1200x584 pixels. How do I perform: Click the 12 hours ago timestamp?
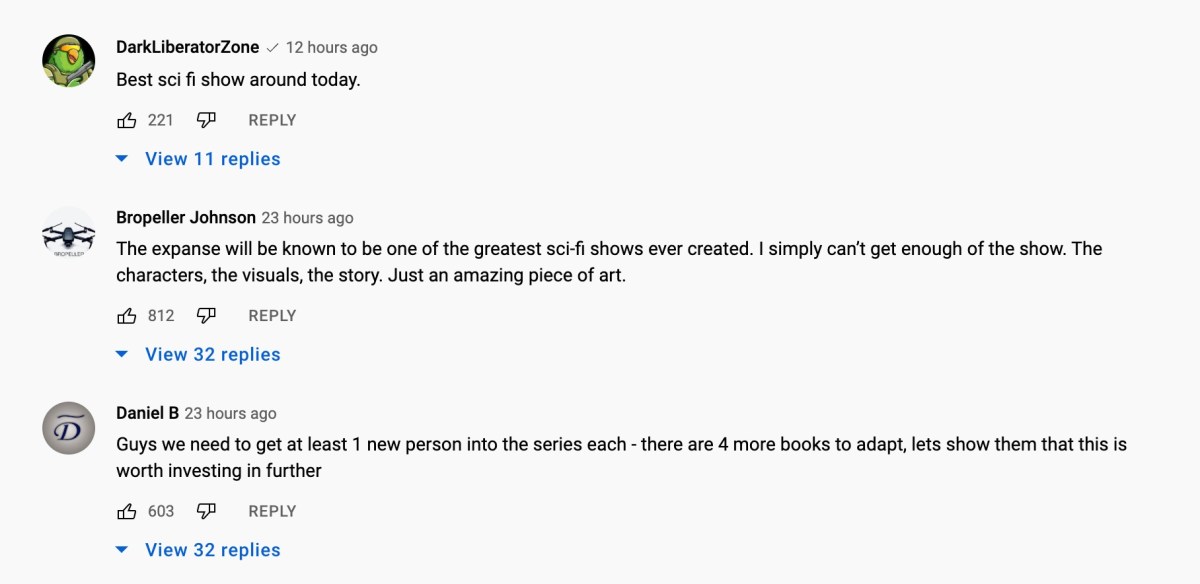pos(332,47)
